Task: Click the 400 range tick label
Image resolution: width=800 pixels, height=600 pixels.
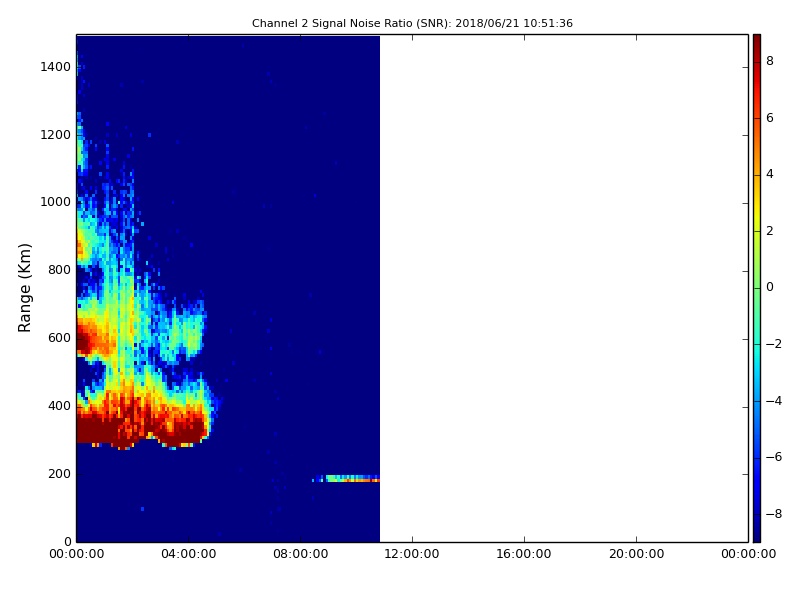Action: coord(59,406)
